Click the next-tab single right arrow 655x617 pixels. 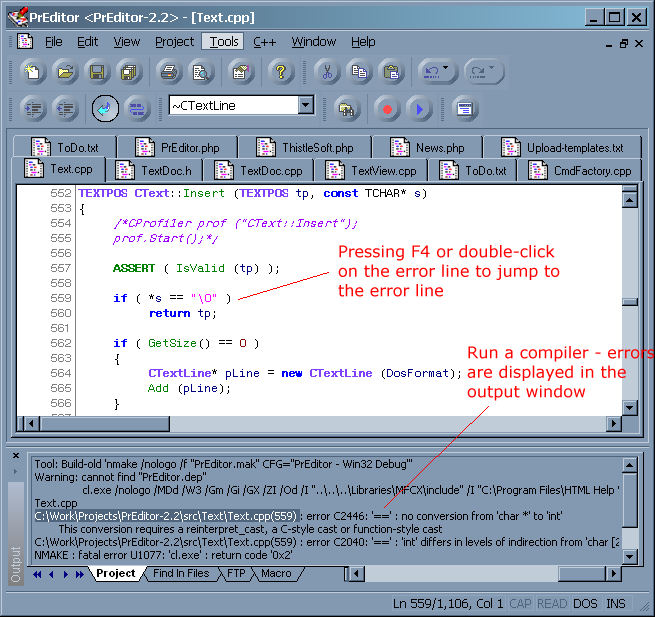click(66, 574)
